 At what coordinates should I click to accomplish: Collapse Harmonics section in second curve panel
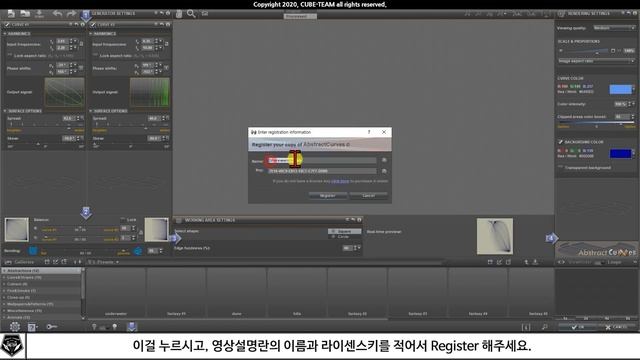91,33
